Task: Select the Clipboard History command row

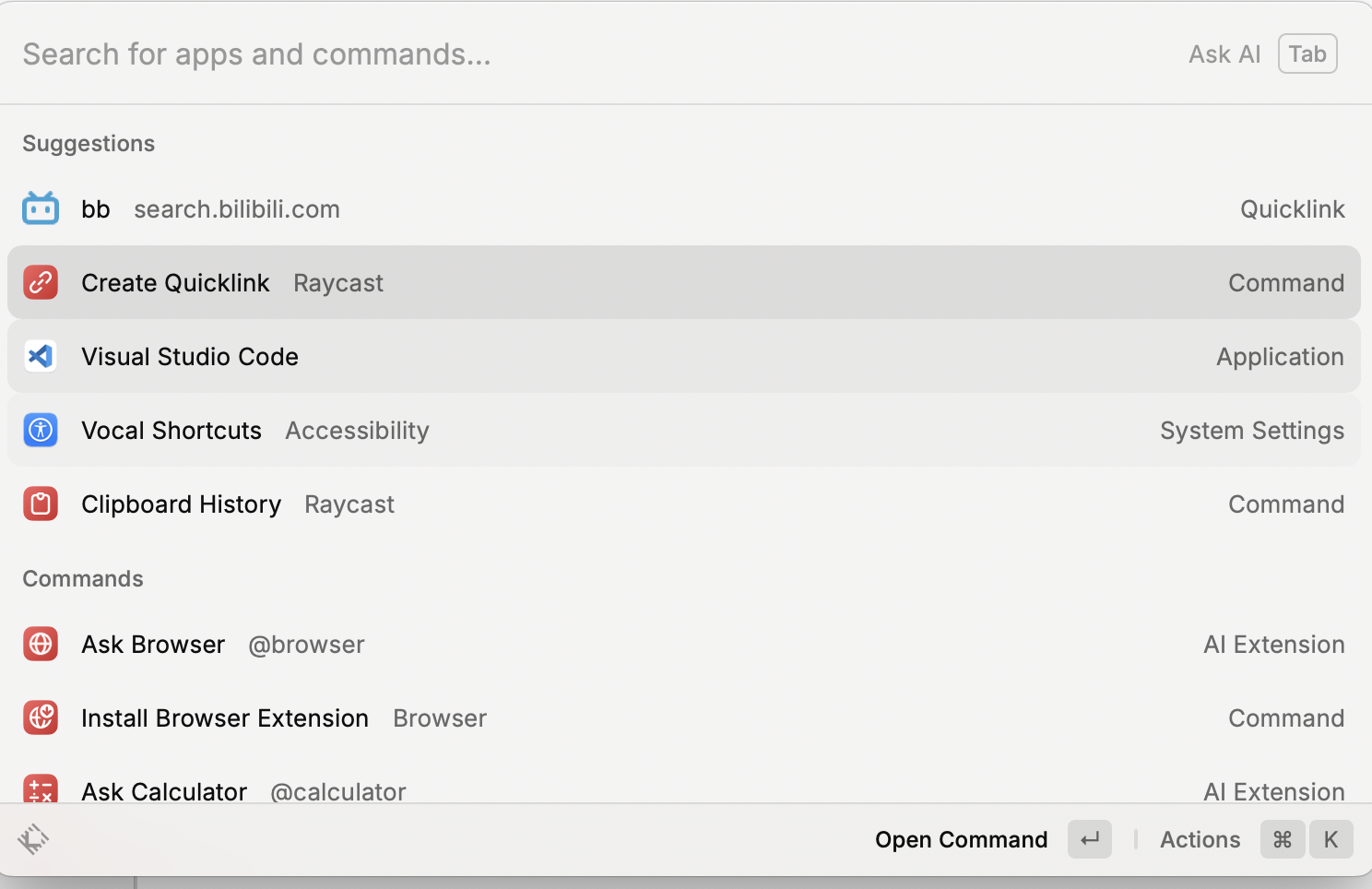Action: [x=684, y=504]
